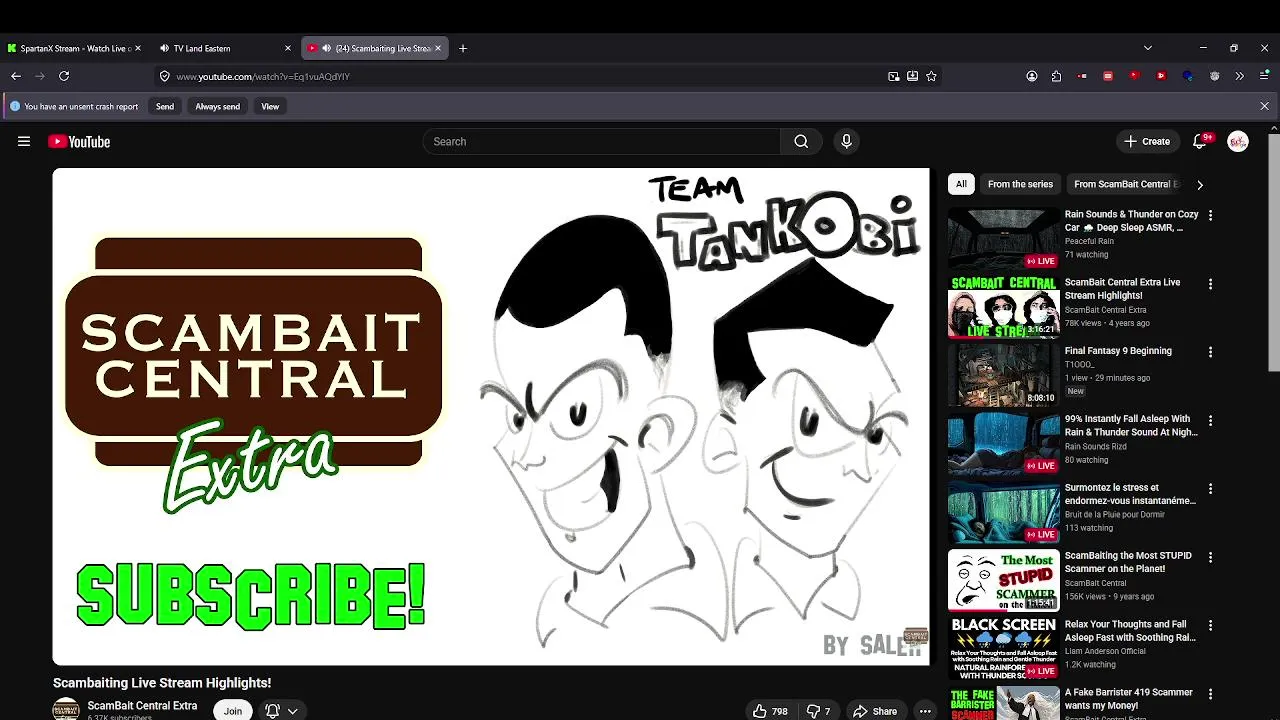Mute the Scambaiting Live Stream tab audio
Viewport: 1280px width, 720px height.
pos(326,48)
